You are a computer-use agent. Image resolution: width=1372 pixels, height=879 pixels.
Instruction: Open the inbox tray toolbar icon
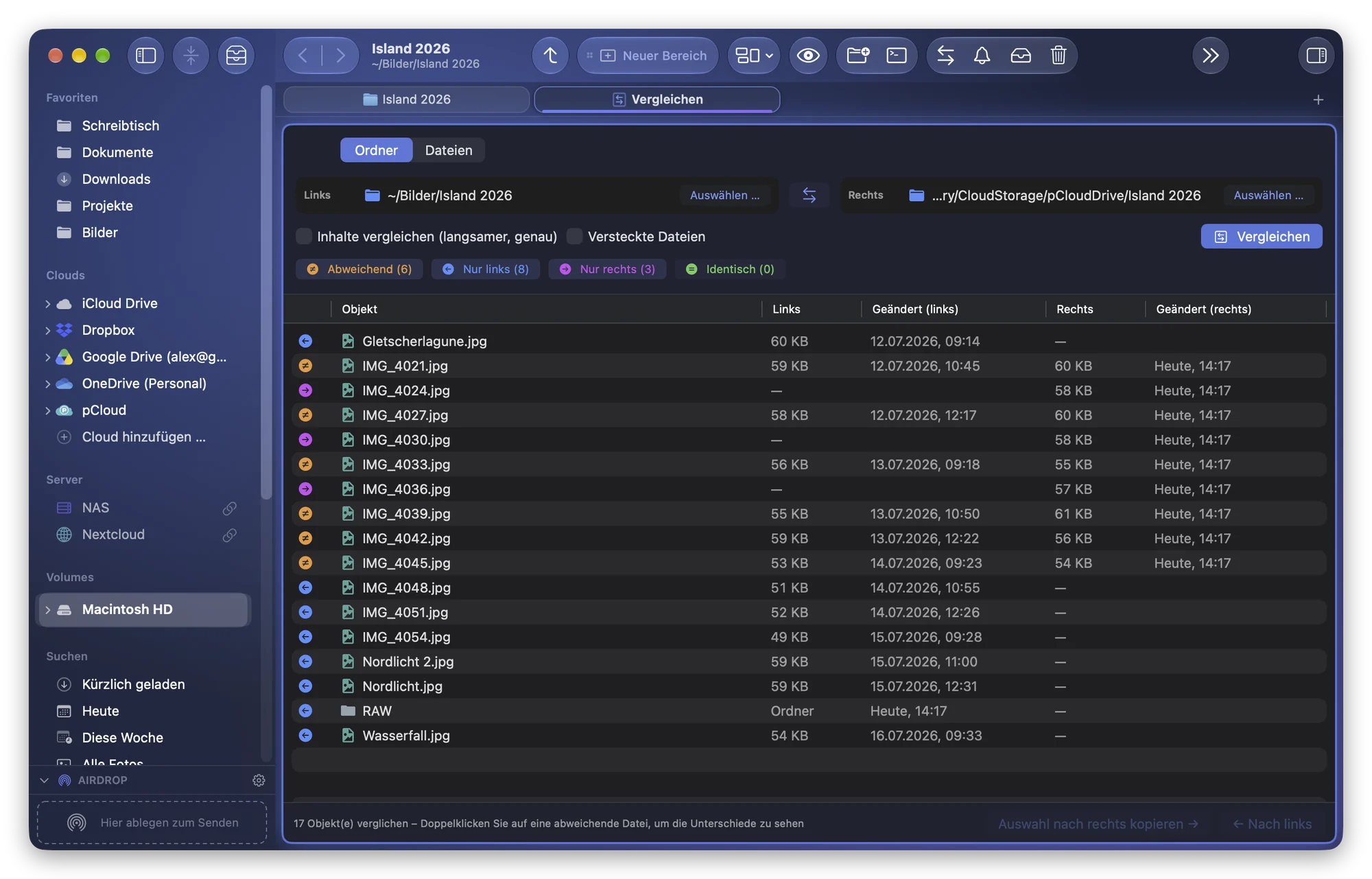236,56
